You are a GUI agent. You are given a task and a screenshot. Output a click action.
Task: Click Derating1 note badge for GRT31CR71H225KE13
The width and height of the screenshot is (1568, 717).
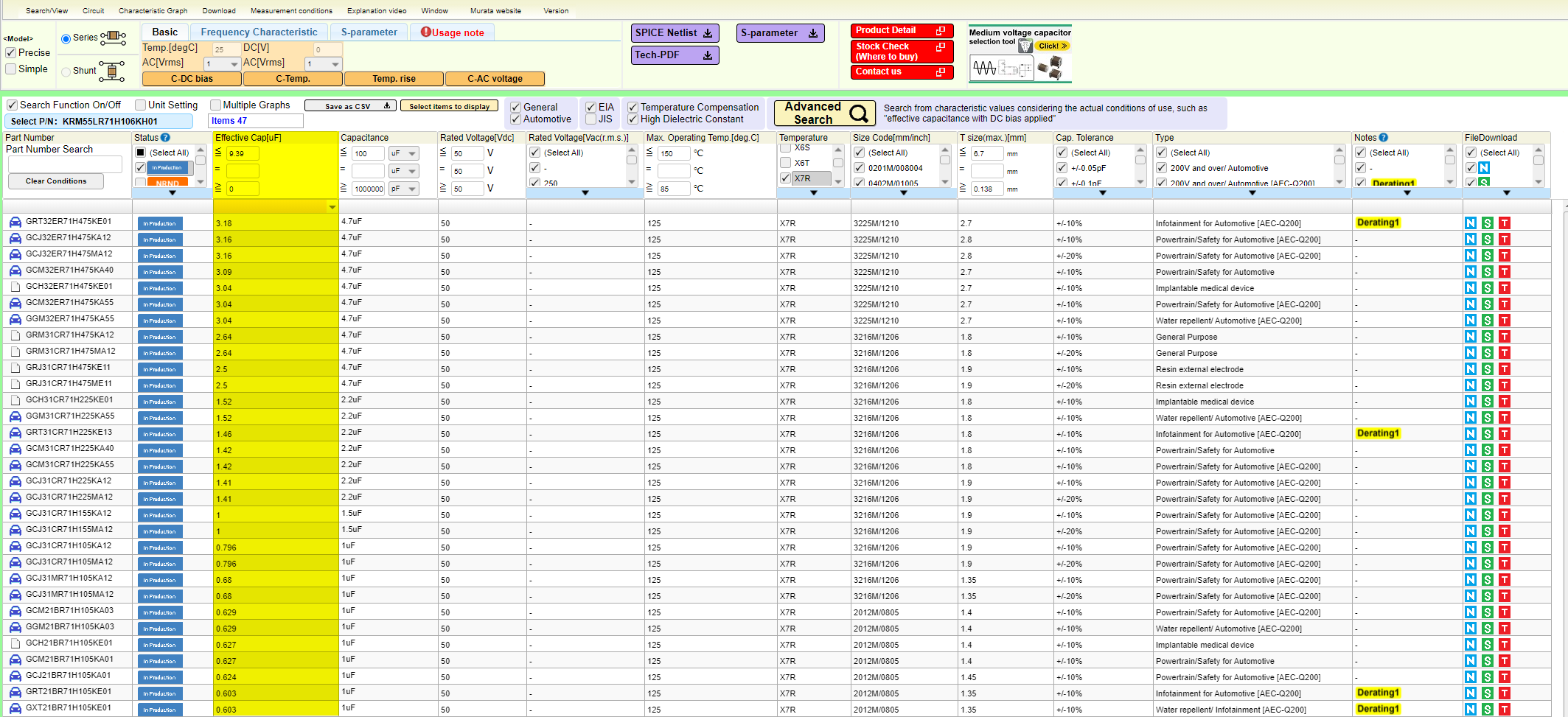click(x=1378, y=433)
